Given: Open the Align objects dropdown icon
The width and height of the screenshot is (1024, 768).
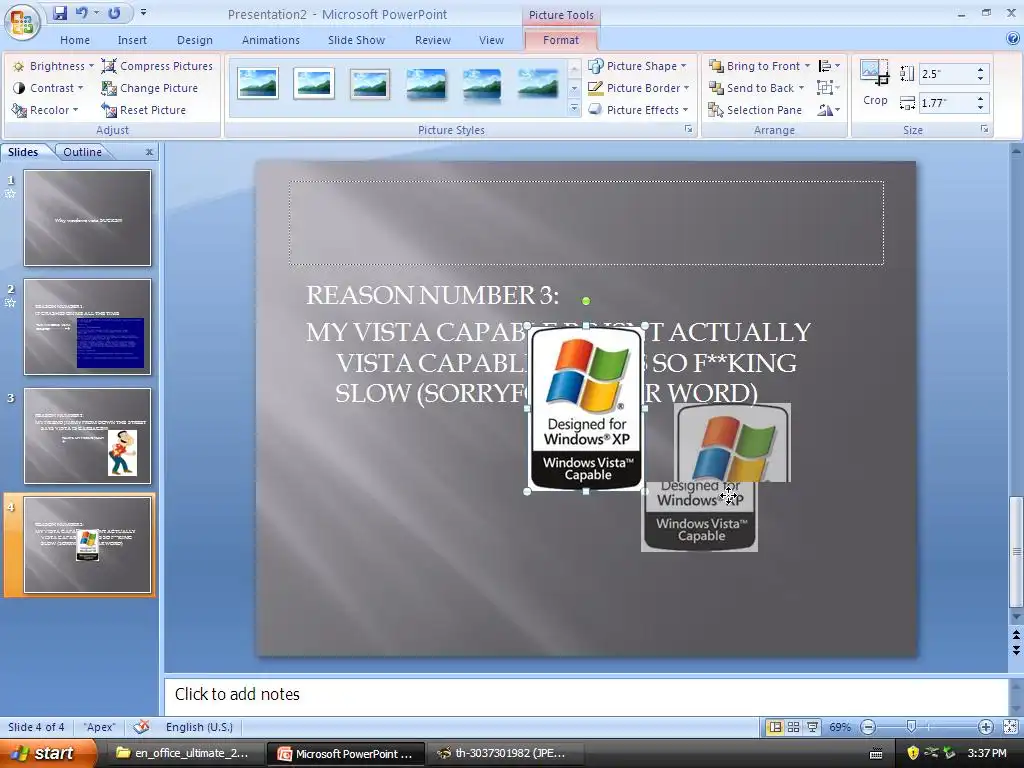Looking at the screenshot, I should [x=829, y=66].
